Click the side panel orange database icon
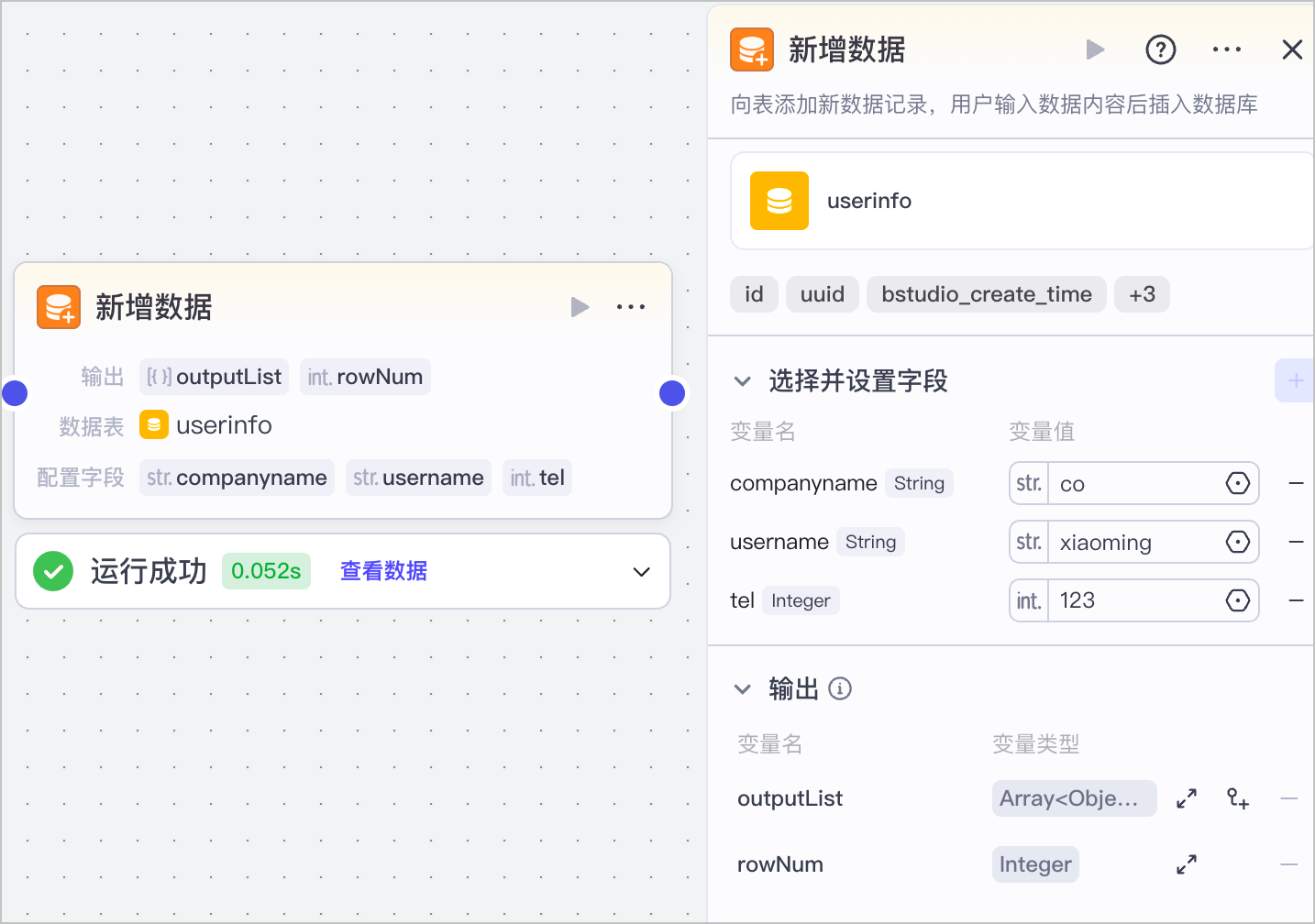Viewport: 1315px width, 924px height. pyautogui.click(x=752, y=49)
